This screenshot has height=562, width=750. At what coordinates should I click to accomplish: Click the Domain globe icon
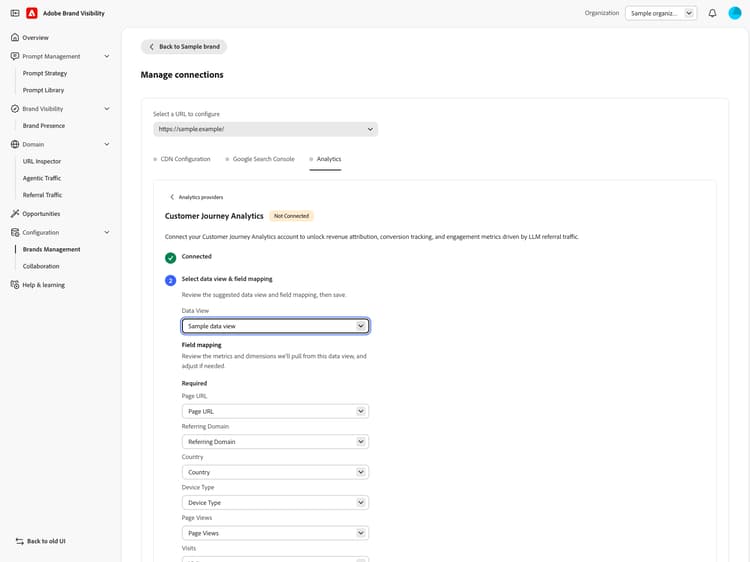click(15, 144)
